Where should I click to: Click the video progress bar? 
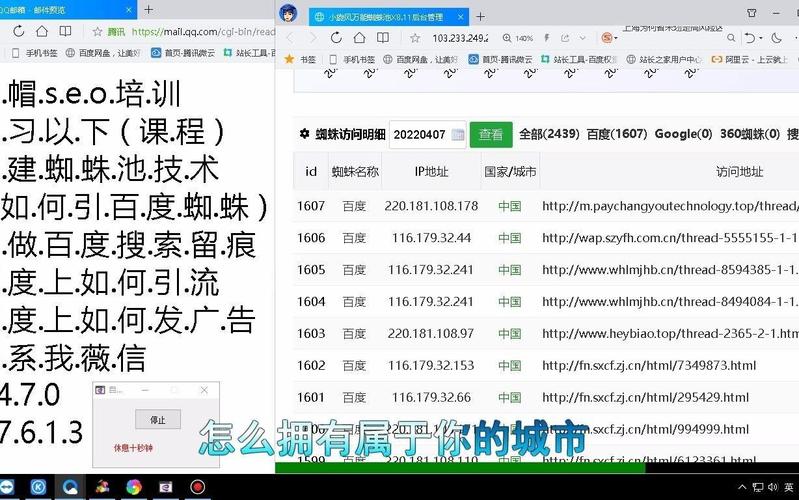pos(537,467)
